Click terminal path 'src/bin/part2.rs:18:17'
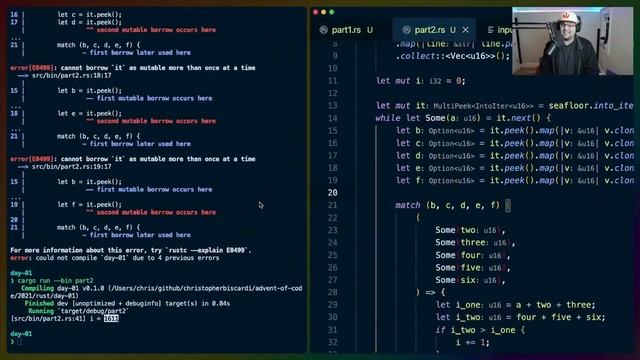Screen dimensions: 640x360 pyautogui.click(x=72, y=76)
